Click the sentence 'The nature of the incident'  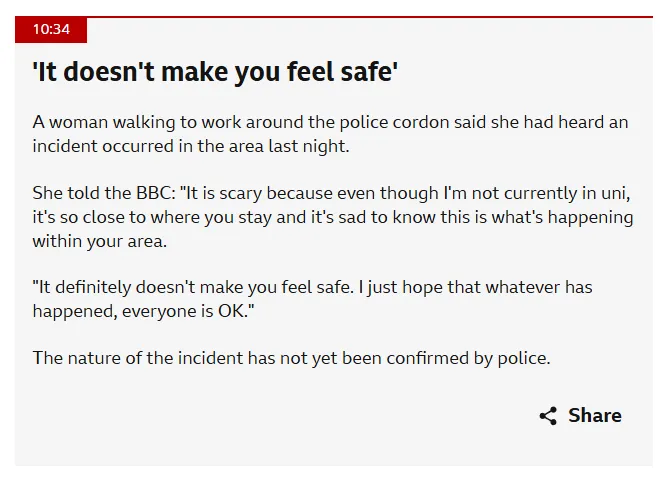pyautogui.click(x=291, y=358)
